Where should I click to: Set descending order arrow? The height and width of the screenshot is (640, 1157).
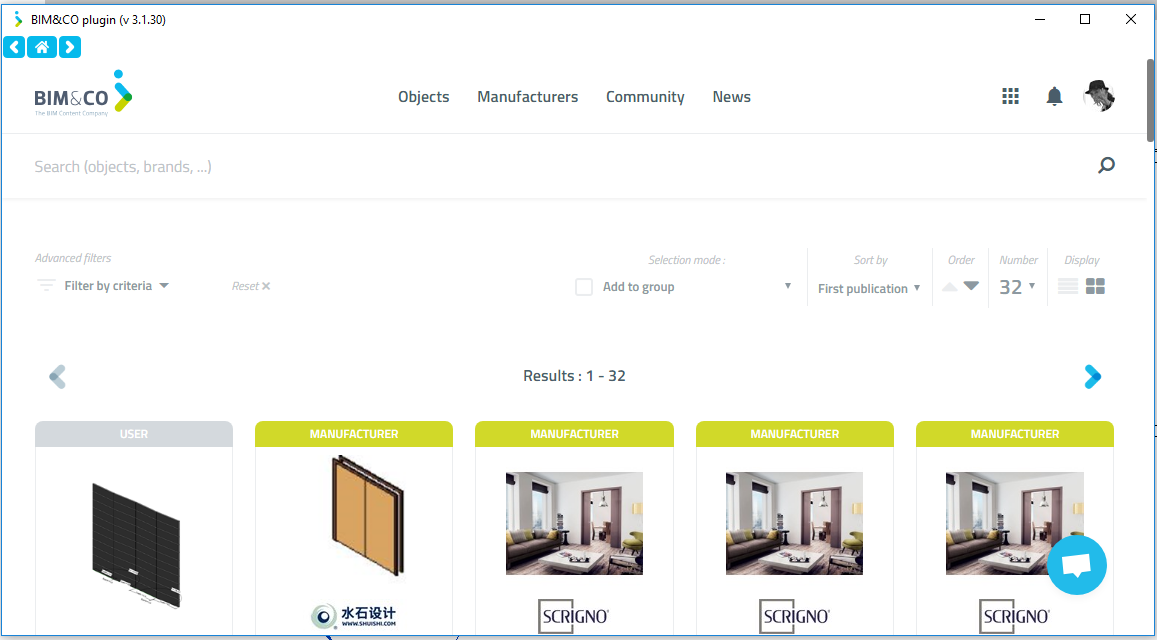(971, 286)
